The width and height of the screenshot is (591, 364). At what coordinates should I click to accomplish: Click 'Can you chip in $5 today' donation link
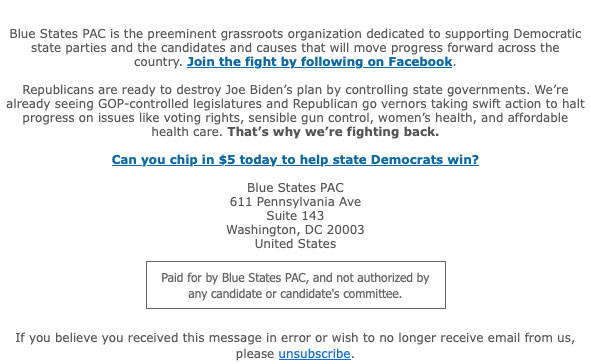tap(295, 160)
